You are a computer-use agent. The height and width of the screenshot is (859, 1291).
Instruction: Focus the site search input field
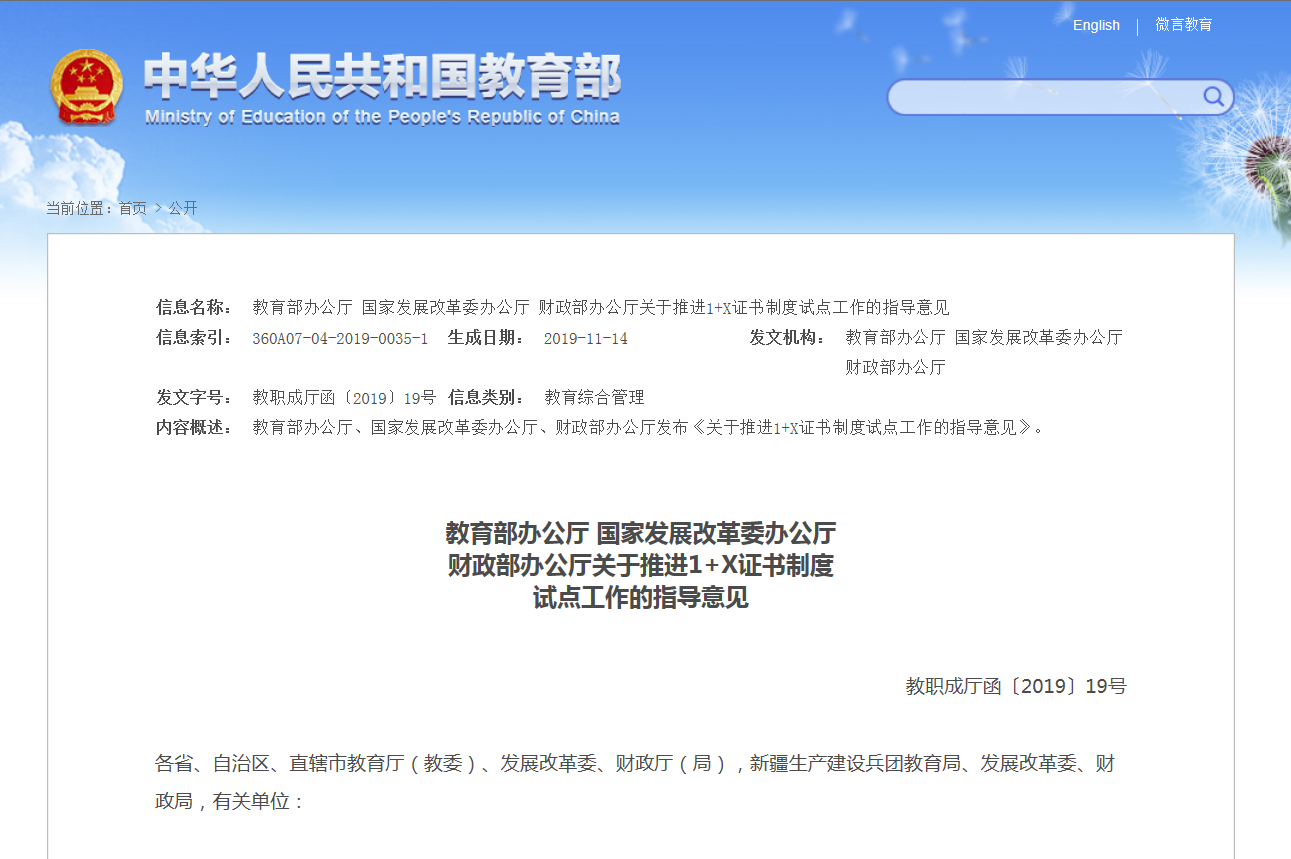(x=1045, y=97)
